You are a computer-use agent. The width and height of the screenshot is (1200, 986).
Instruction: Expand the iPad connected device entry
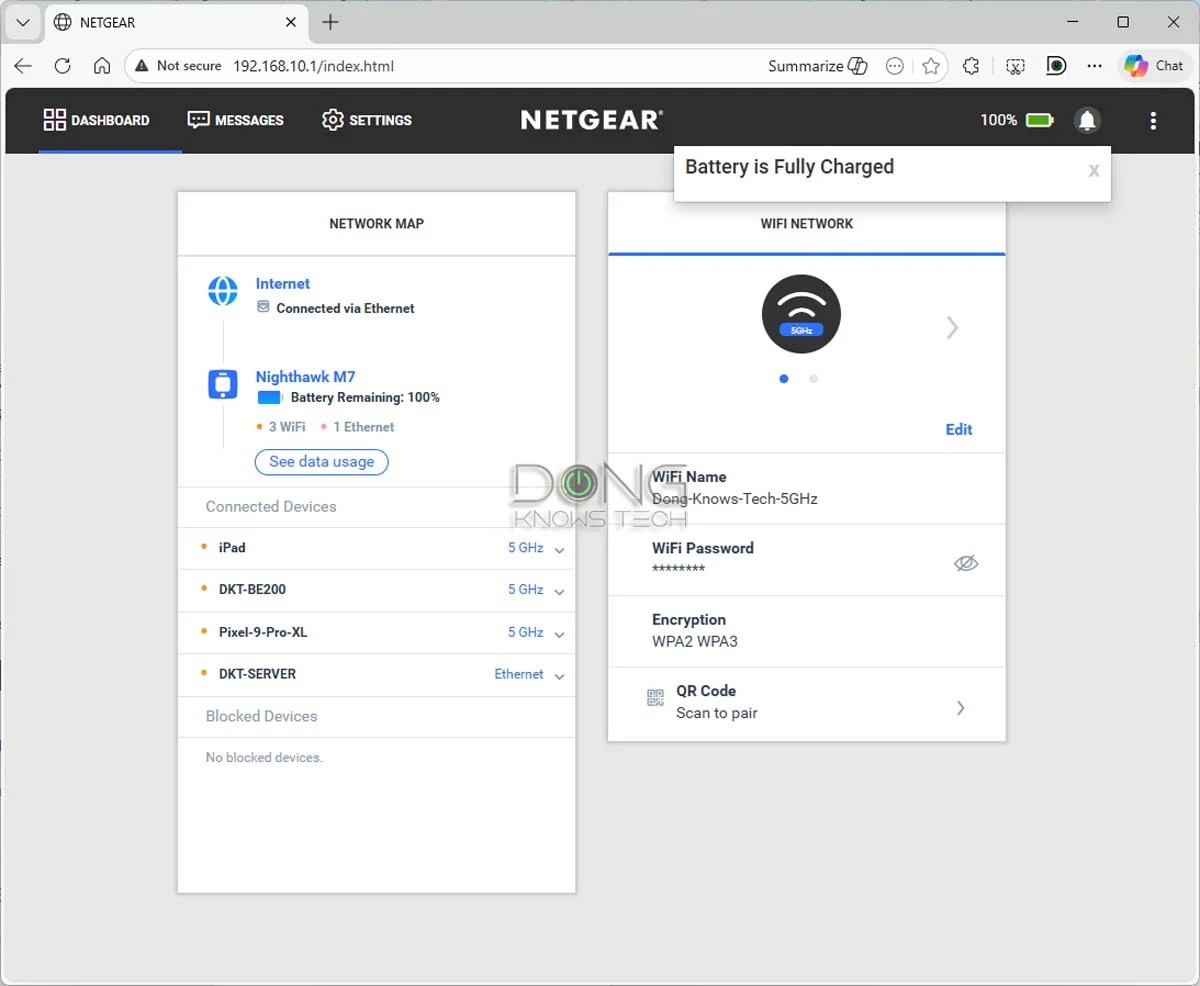pyautogui.click(x=559, y=548)
